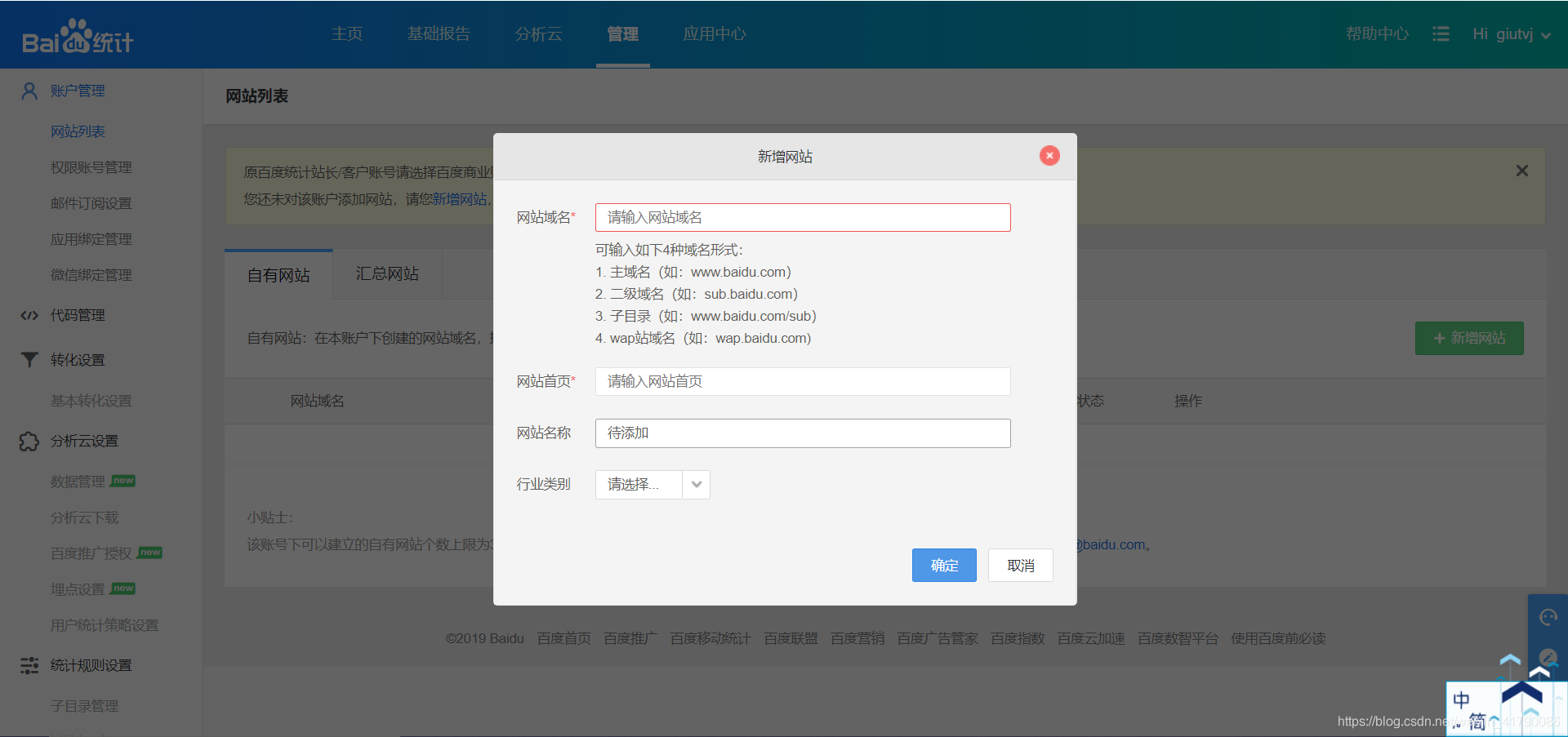
Task: Click 百度数智平台 footer link
Action: tap(1178, 638)
